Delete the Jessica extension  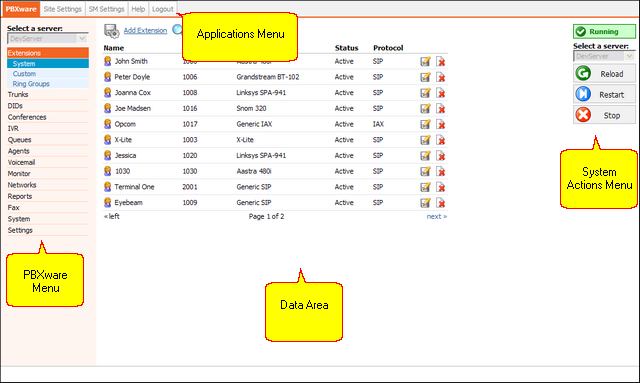440,156
